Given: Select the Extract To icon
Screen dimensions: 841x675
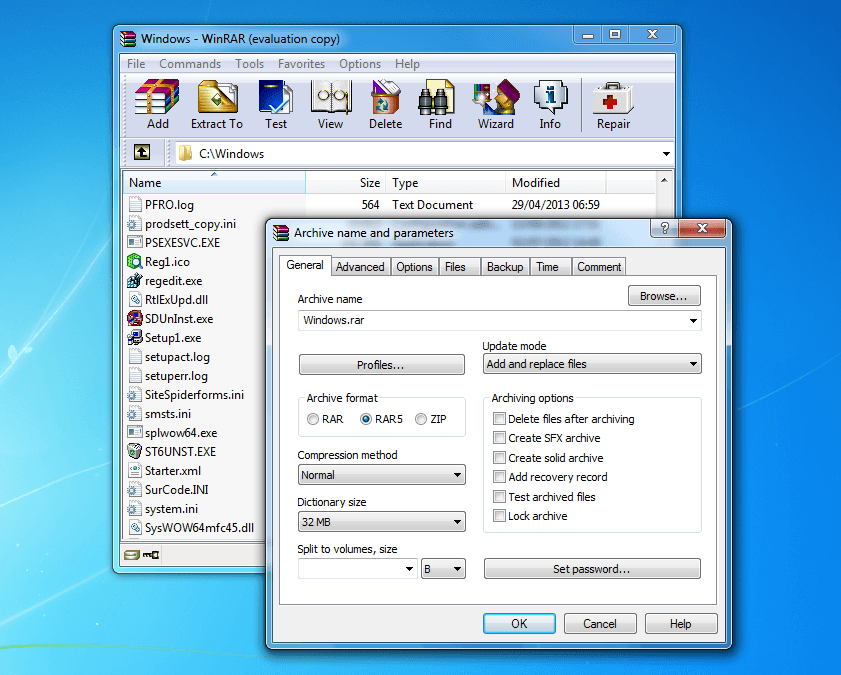Looking at the screenshot, I should pyautogui.click(x=216, y=100).
